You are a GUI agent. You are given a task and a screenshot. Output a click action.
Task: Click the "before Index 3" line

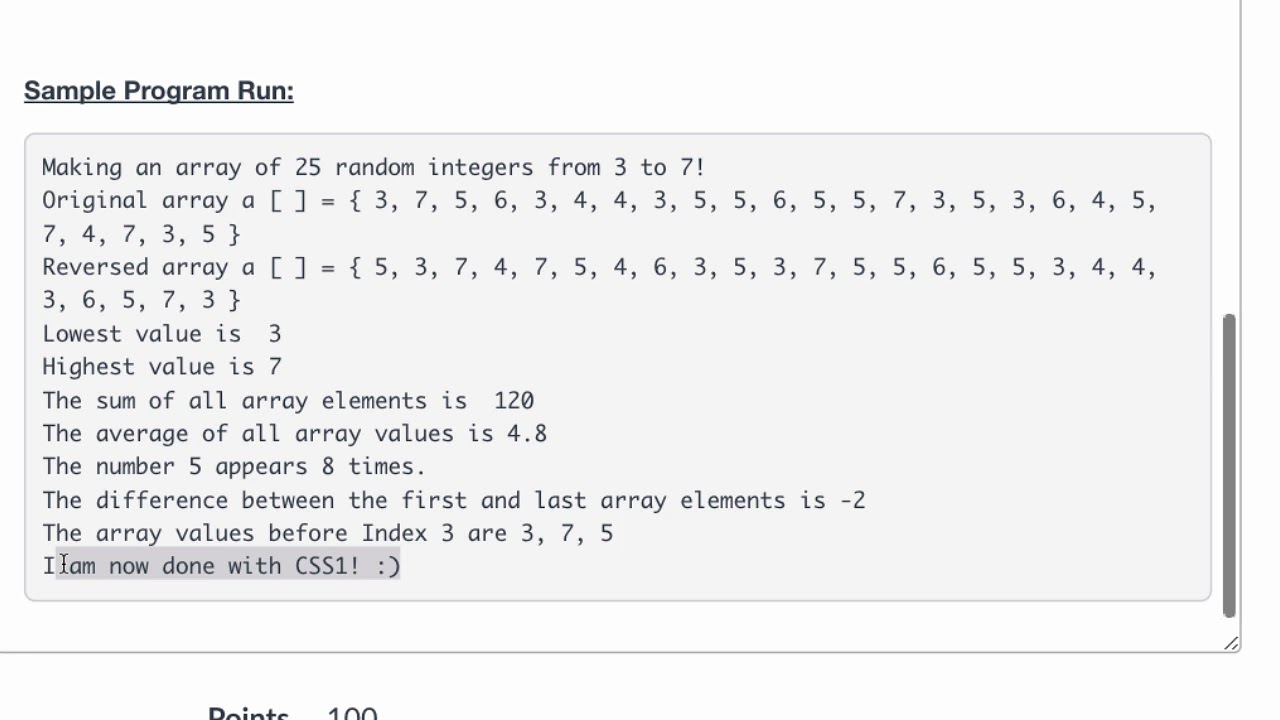tap(328, 533)
